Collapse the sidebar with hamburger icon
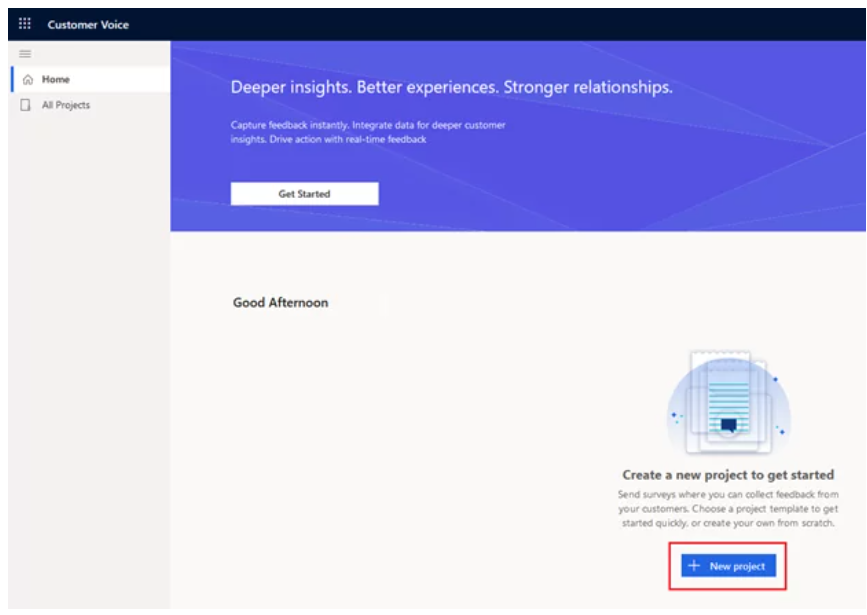Image resolution: width=867 pixels, height=615 pixels. pos(25,54)
